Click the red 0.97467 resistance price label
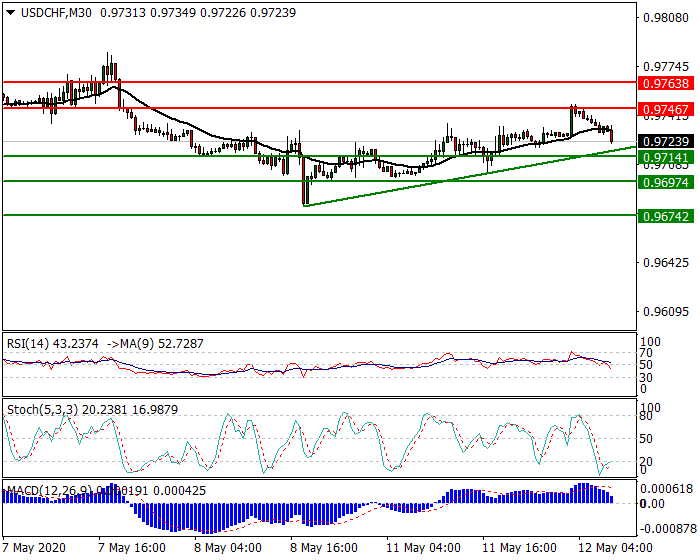This screenshot has width=700, height=560. (x=666, y=109)
